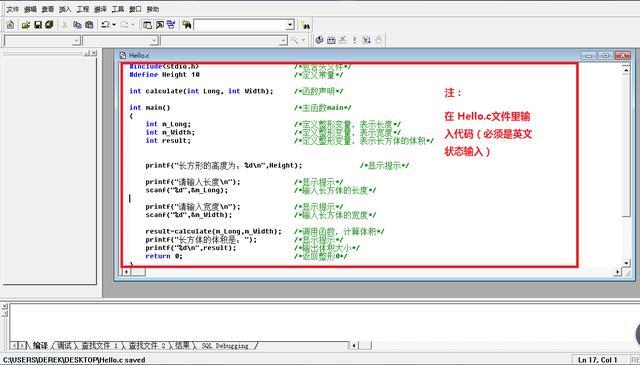This screenshot has width=640, height=365.
Task: Click the Find in Files binoculars icon
Action: 187,25
